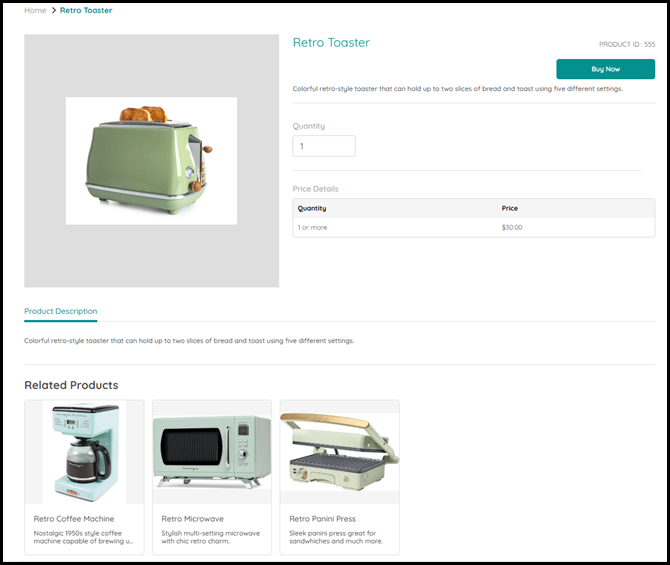The height and width of the screenshot is (565, 670).
Task: Select the Retro Toaster breadcrumb item
Action: tap(86, 10)
